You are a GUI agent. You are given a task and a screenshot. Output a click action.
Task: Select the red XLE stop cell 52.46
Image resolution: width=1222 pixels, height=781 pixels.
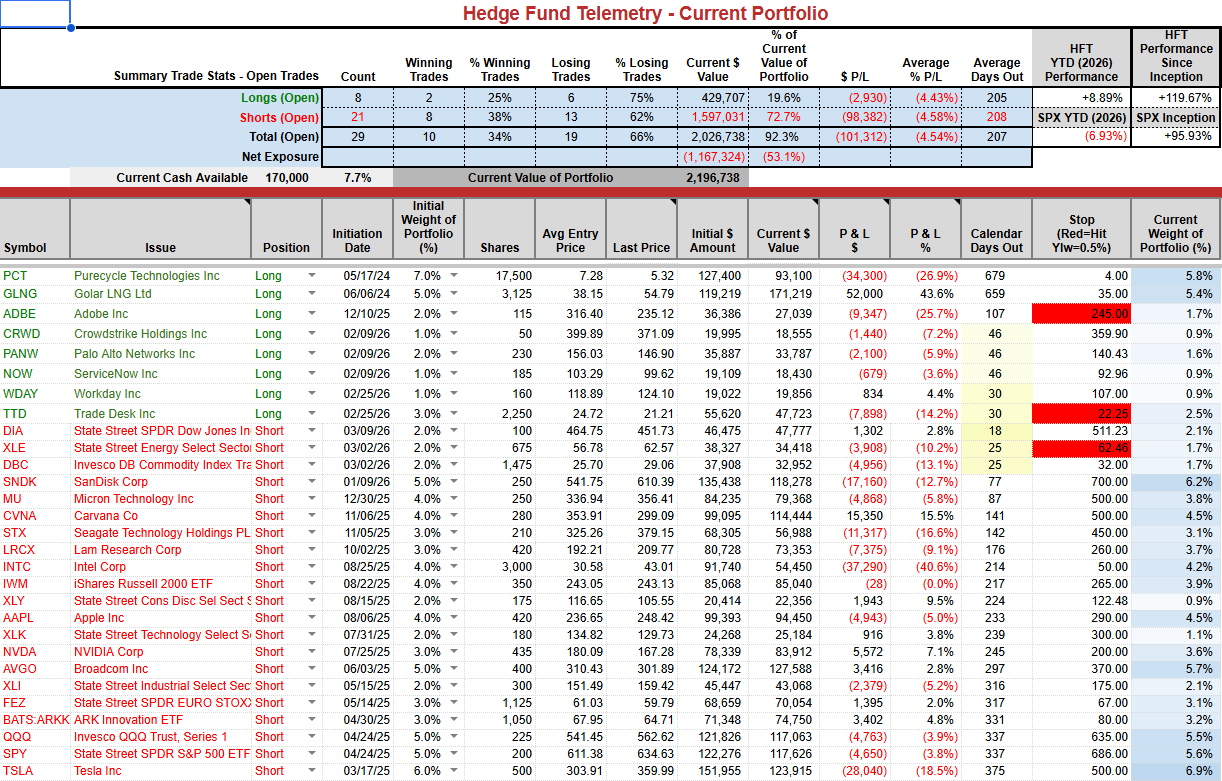click(x=1081, y=448)
